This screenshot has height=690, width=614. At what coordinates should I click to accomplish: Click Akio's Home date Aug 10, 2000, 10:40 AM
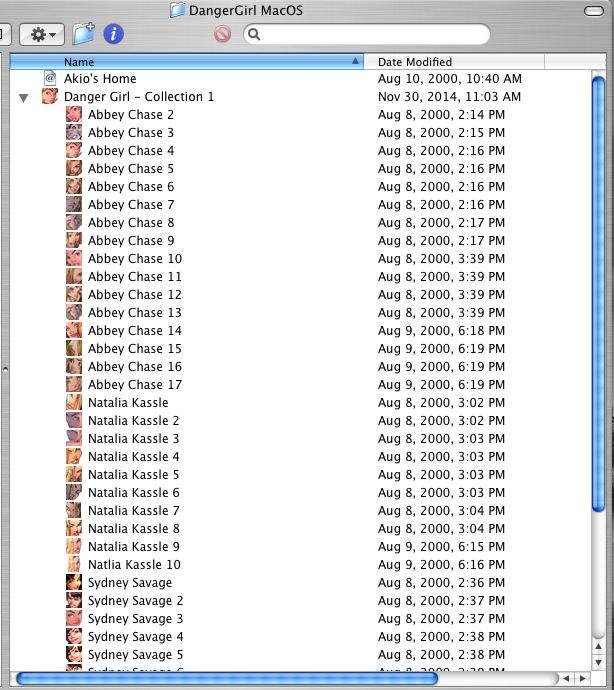click(449, 79)
